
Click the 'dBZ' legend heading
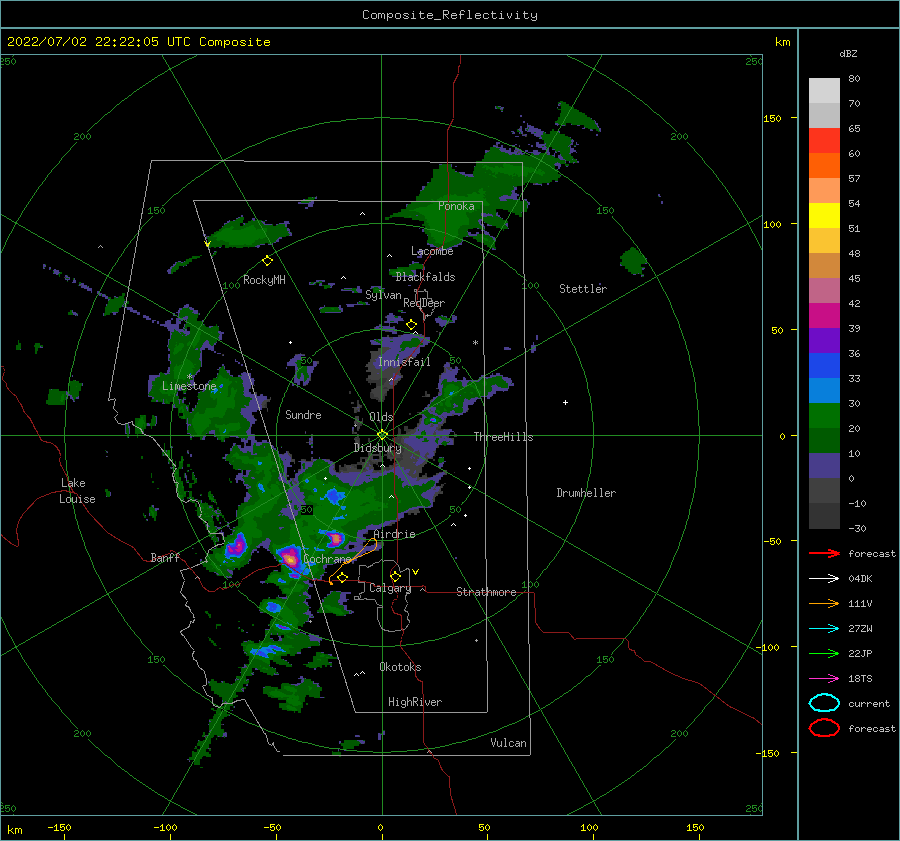tap(848, 53)
